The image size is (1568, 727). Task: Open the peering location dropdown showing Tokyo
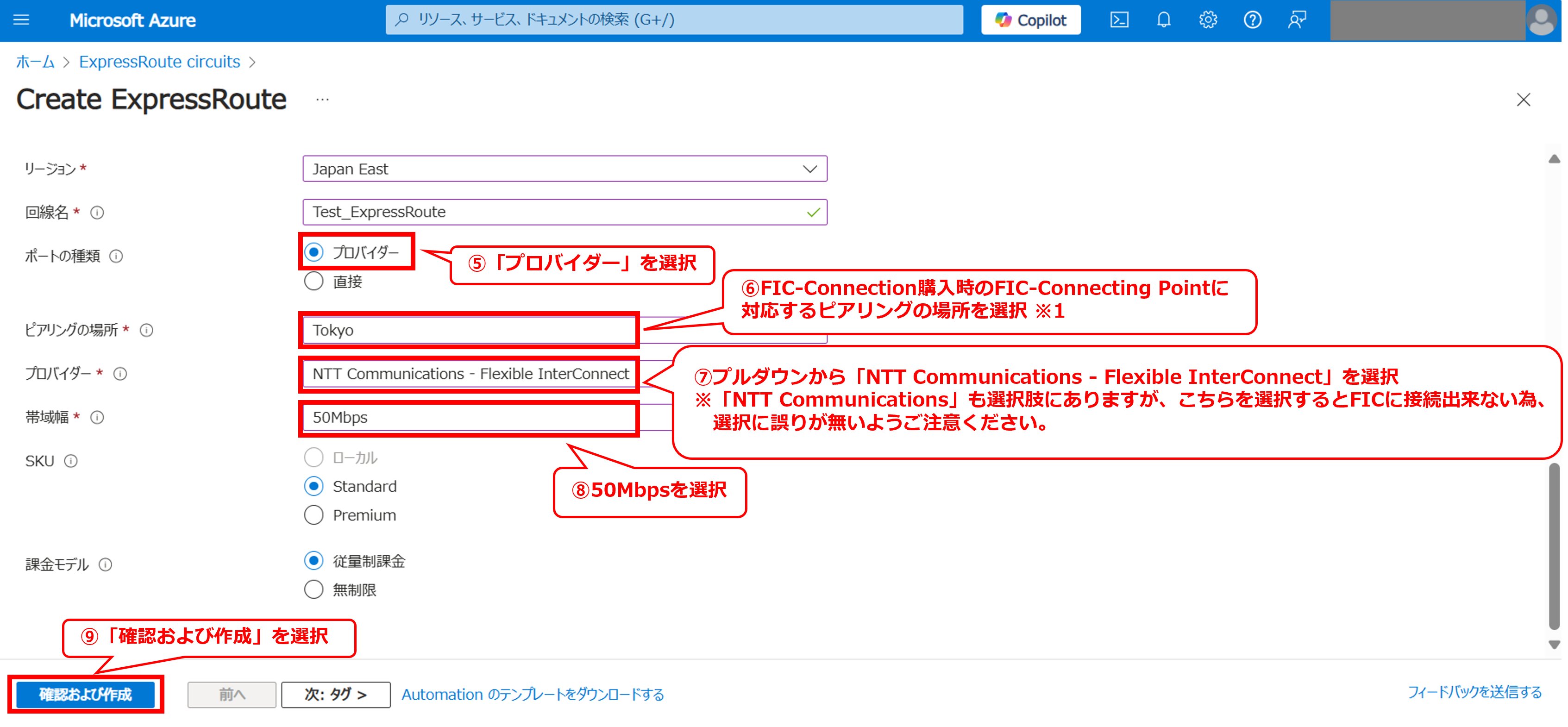564,330
